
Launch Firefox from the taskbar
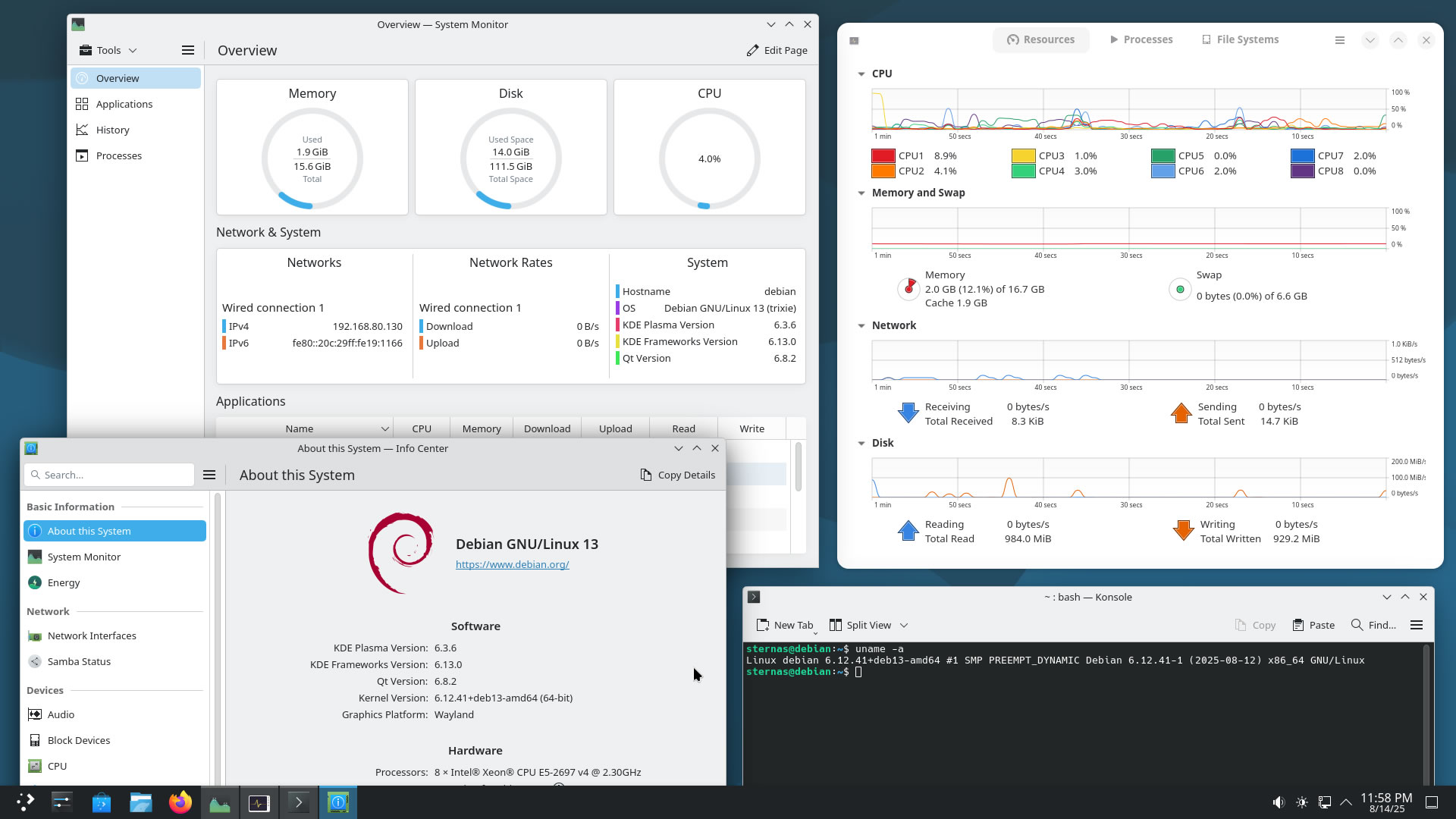point(180,802)
